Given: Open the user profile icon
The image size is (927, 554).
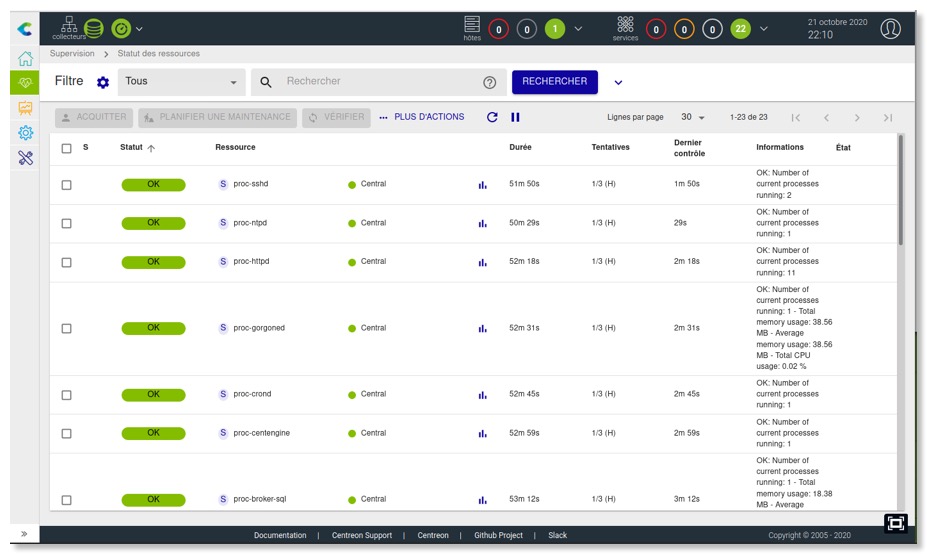Looking at the screenshot, I should coord(890,28).
